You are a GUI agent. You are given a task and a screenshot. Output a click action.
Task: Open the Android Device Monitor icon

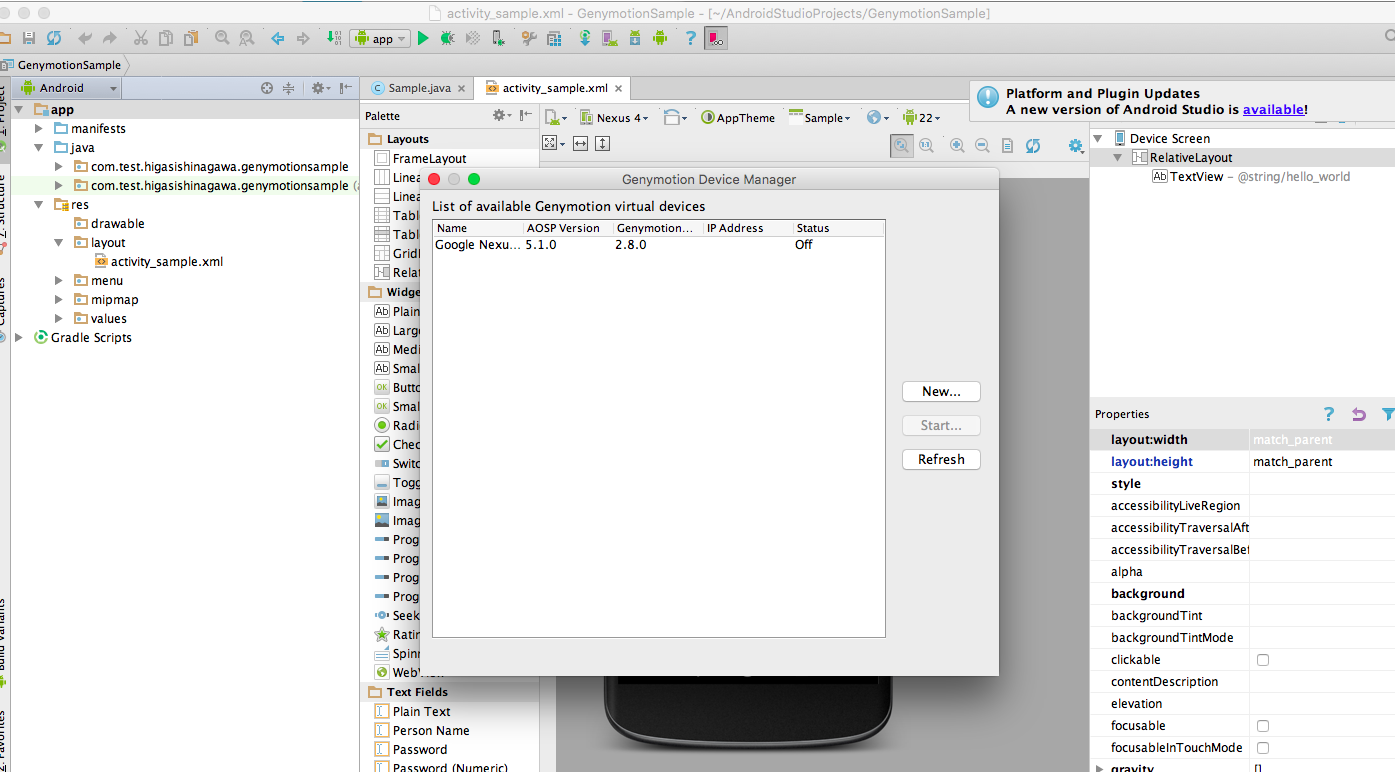coord(659,38)
